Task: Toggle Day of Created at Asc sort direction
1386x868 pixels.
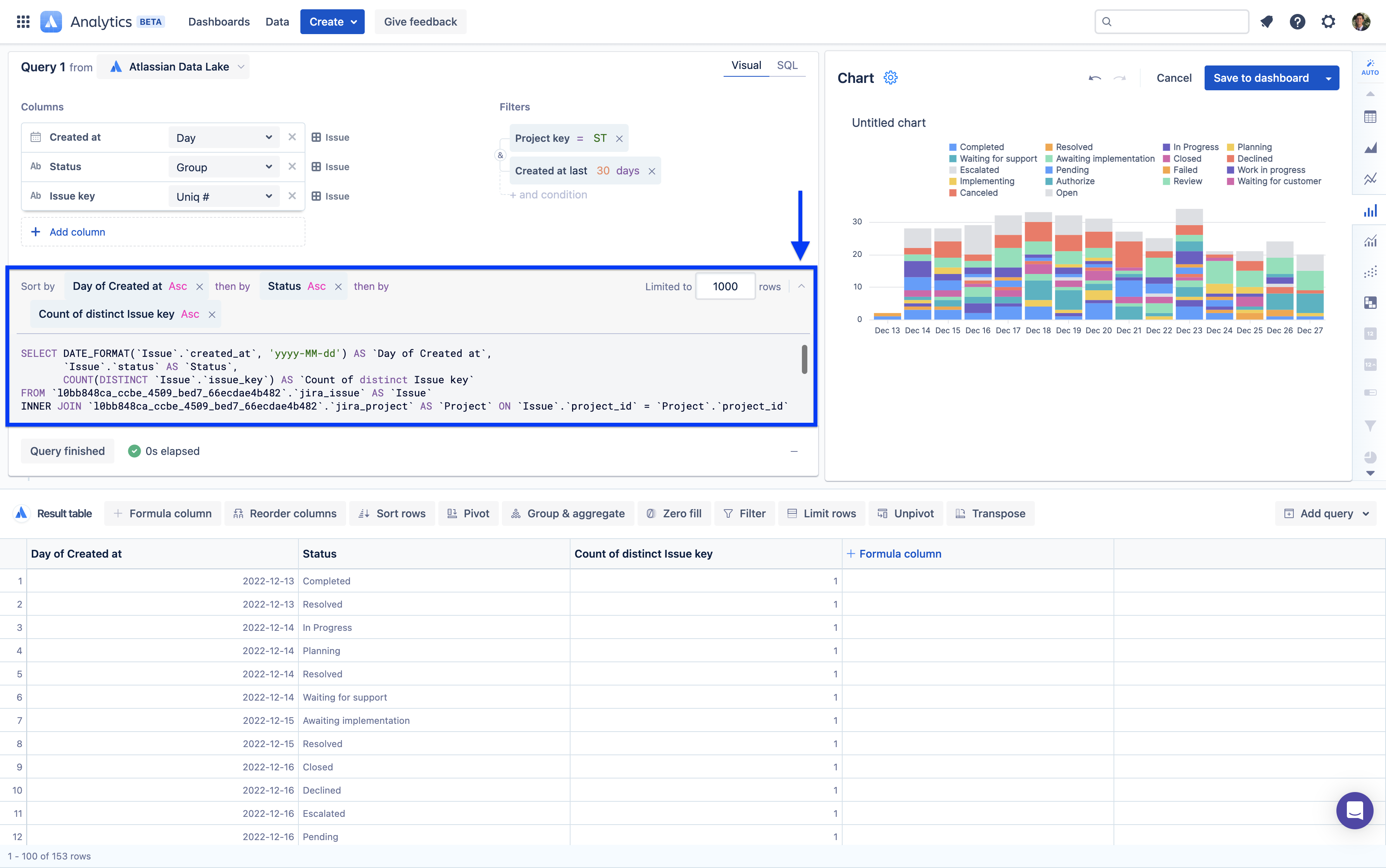Action: pos(178,286)
